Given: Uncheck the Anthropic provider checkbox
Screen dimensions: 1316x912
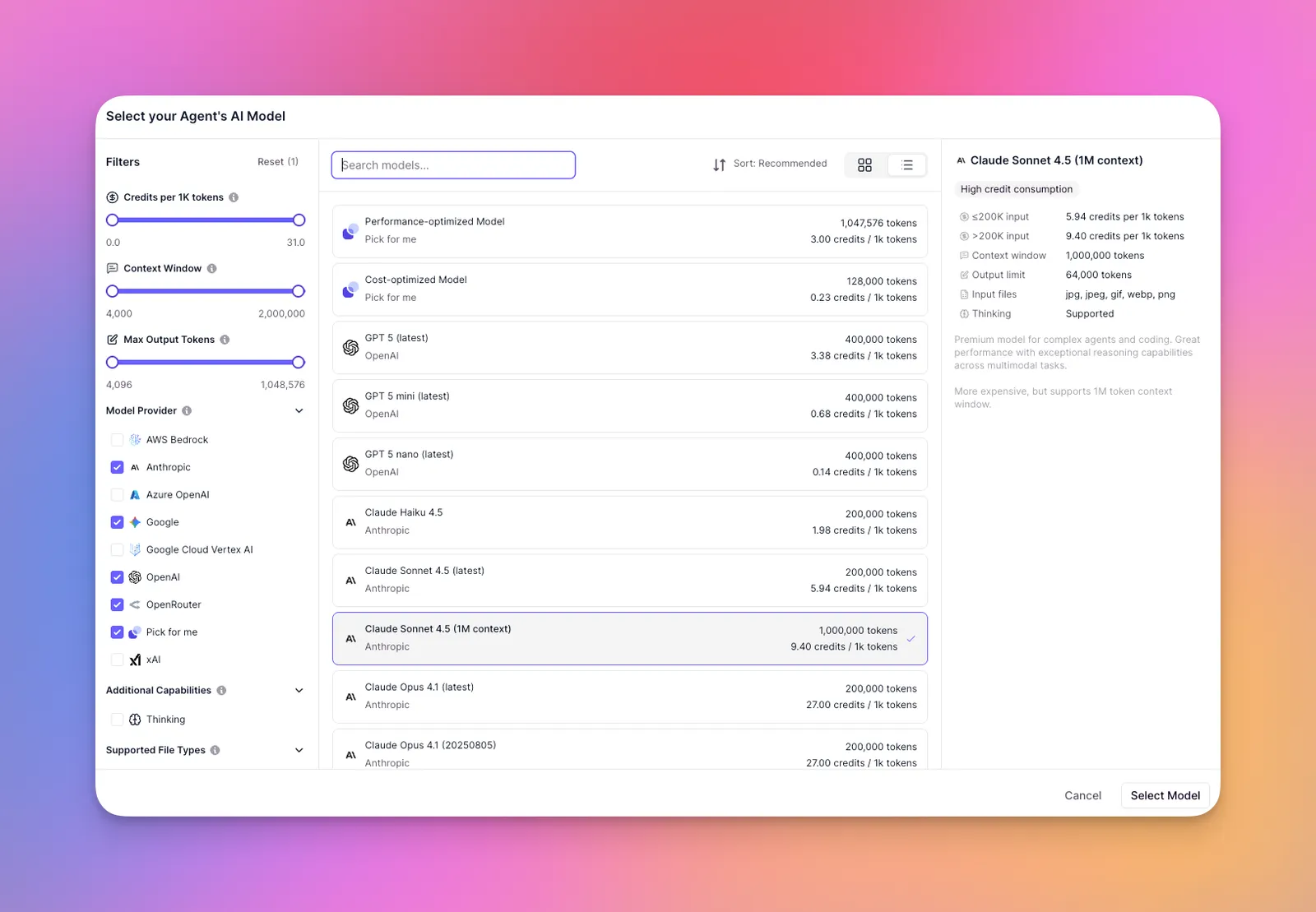Looking at the screenshot, I should tap(117, 467).
